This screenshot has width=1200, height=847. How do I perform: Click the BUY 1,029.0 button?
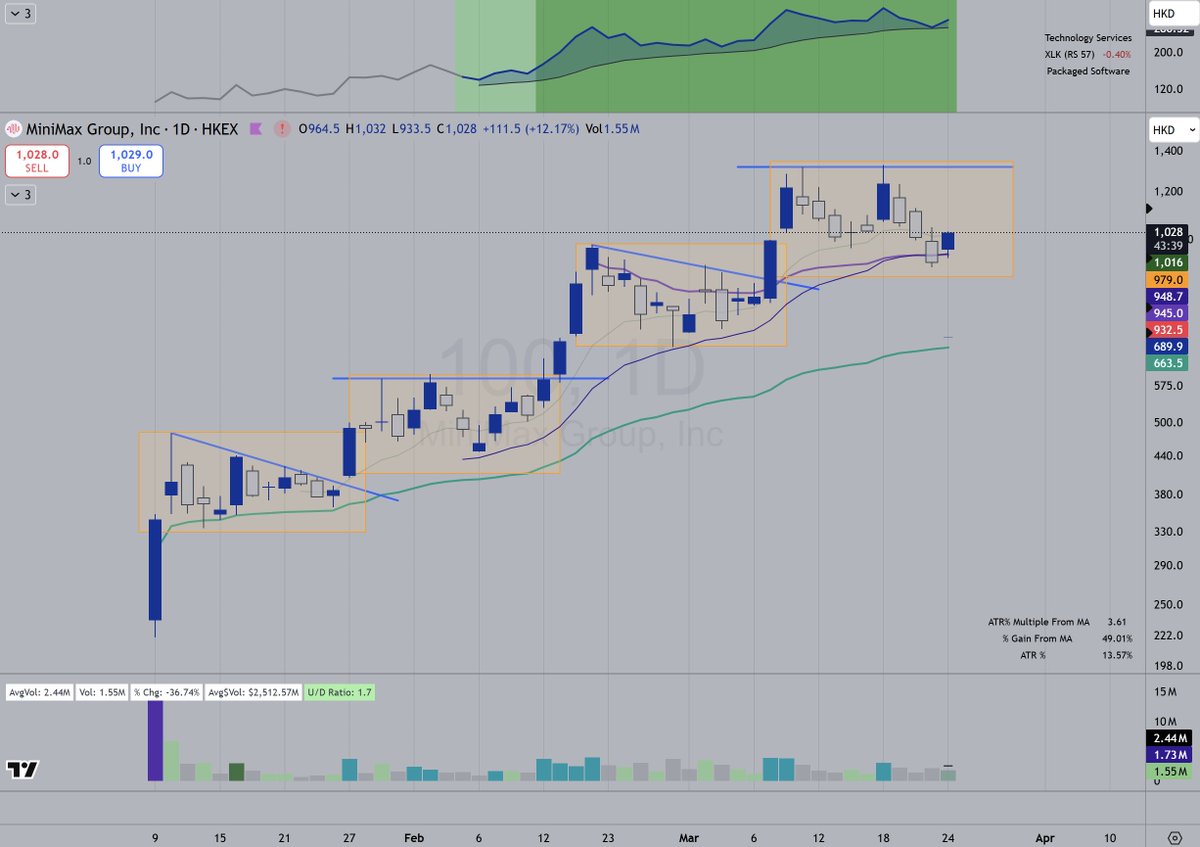click(131, 161)
